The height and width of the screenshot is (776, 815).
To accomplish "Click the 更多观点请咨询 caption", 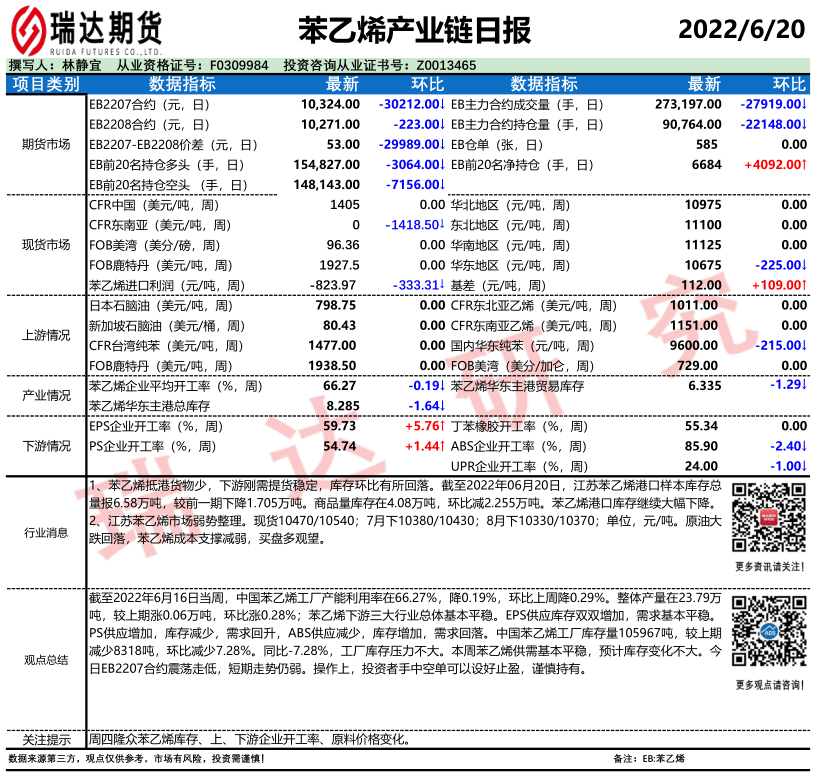I will (766, 684).
